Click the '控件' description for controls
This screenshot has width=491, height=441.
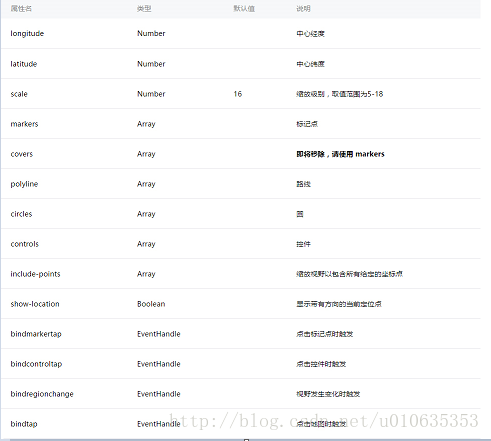(303, 244)
